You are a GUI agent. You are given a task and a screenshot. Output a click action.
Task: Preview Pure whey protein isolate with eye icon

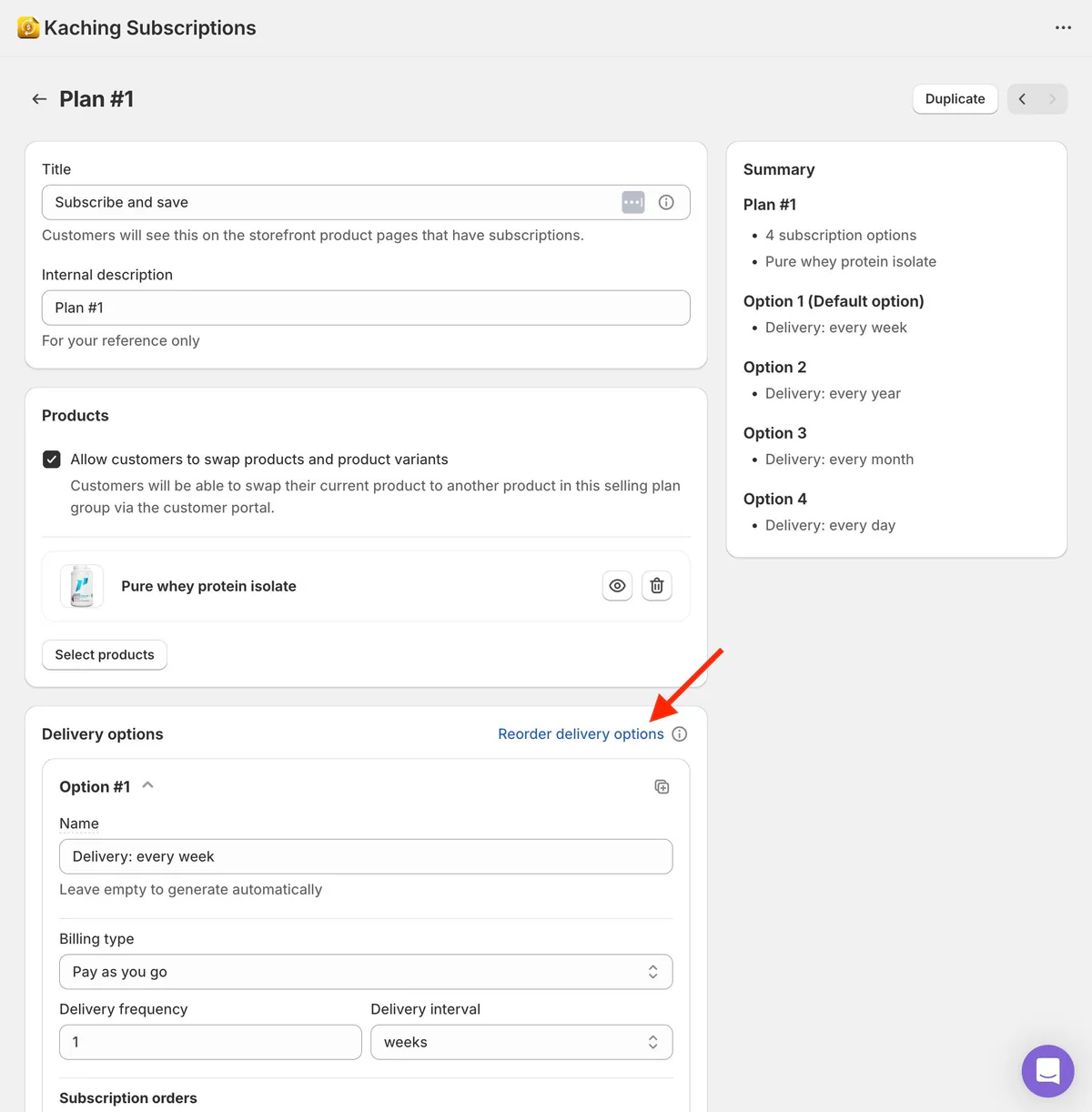pos(617,586)
